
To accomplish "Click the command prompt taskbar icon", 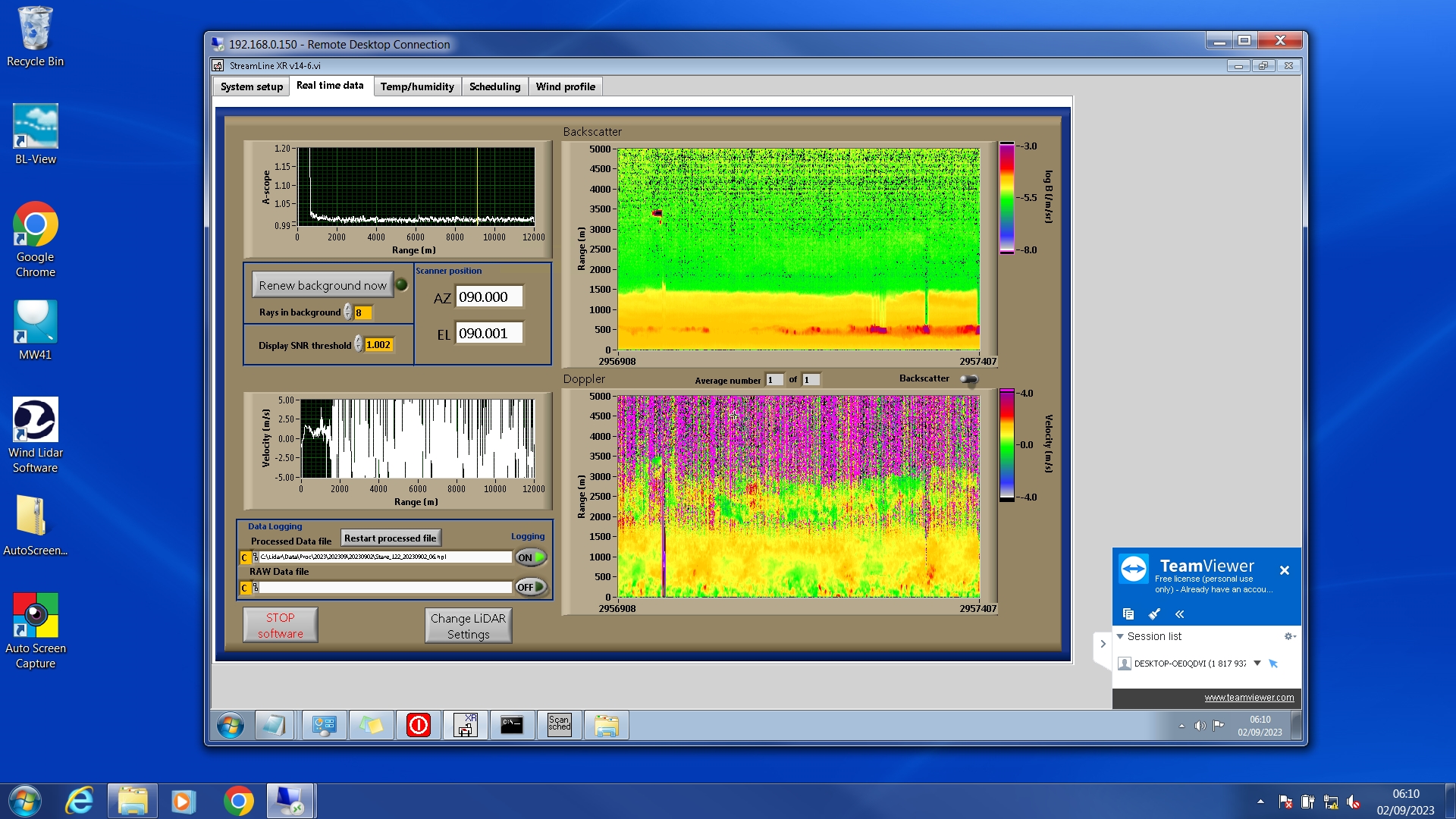I will (x=512, y=726).
